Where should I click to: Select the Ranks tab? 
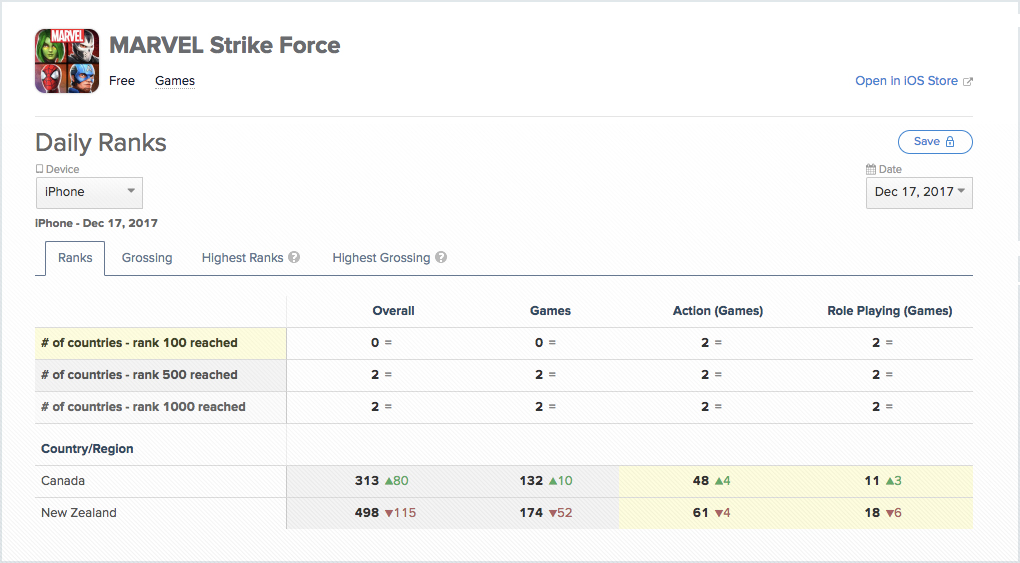[75, 258]
